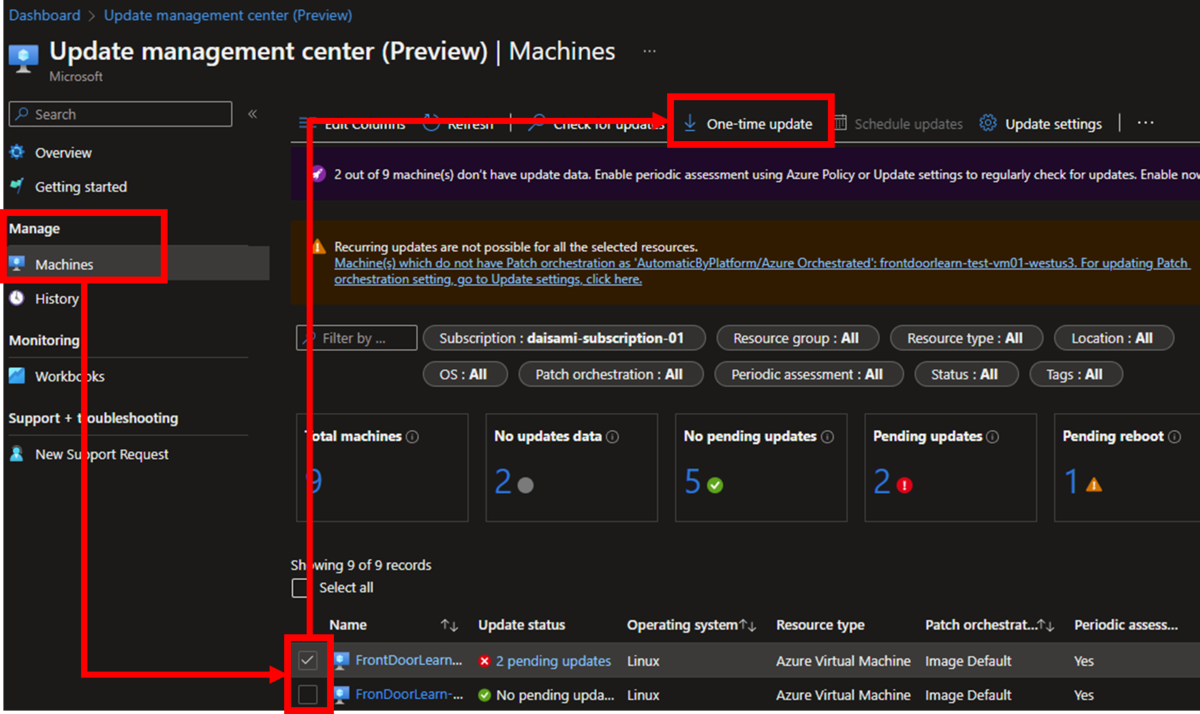Image resolution: width=1200 pixels, height=714 pixels.
Task: Open the Resource group filter
Action: coord(797,339)
